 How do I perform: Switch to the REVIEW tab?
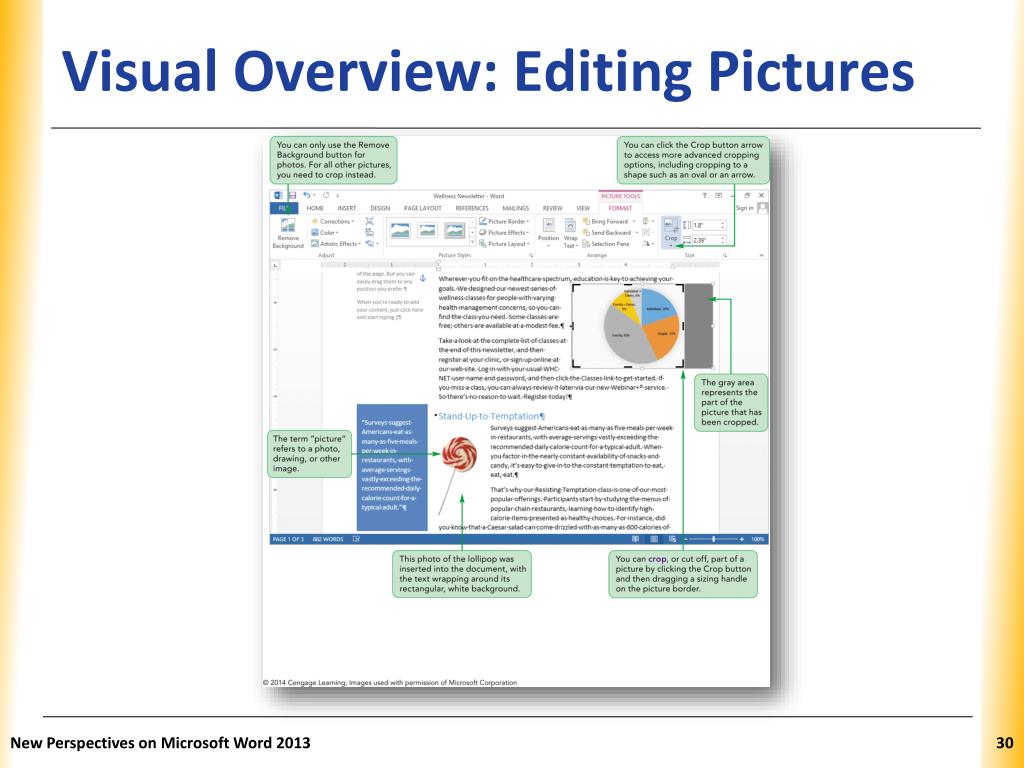coord(552,208)
